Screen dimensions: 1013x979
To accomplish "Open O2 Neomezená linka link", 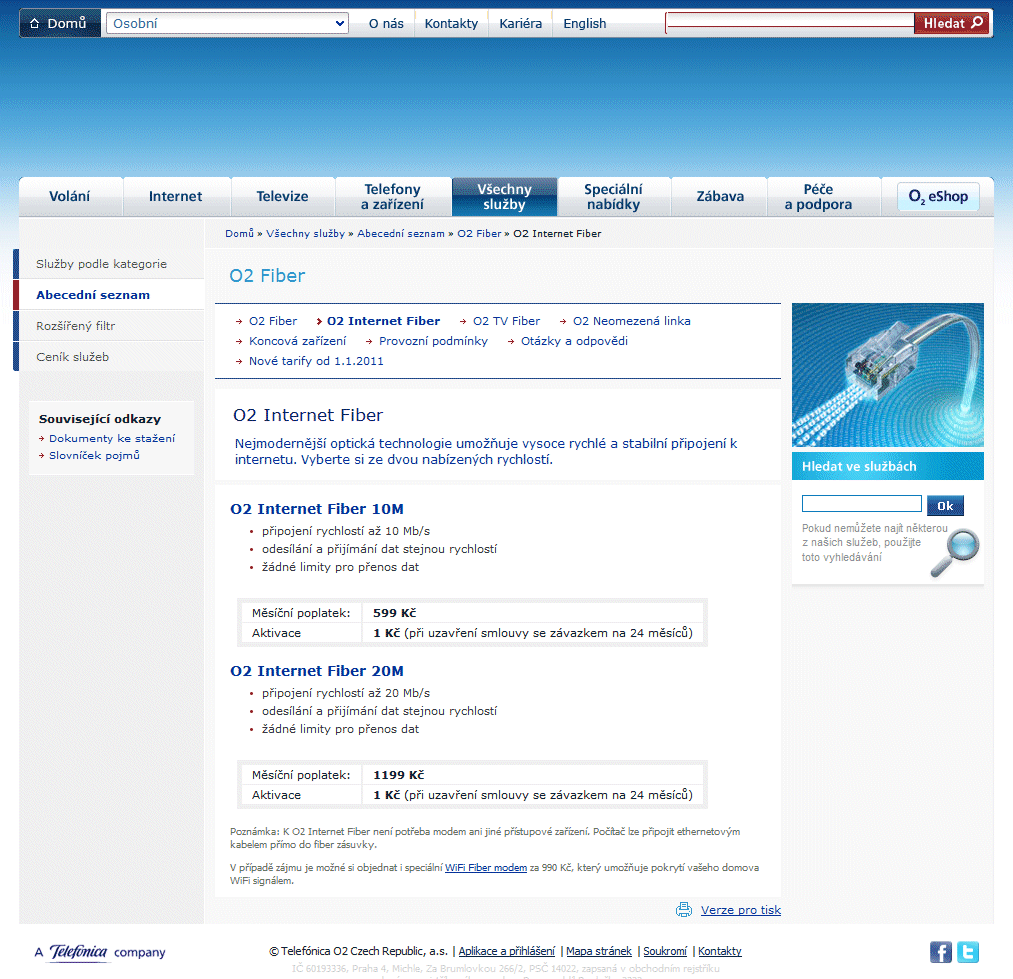I will [632, 321].
